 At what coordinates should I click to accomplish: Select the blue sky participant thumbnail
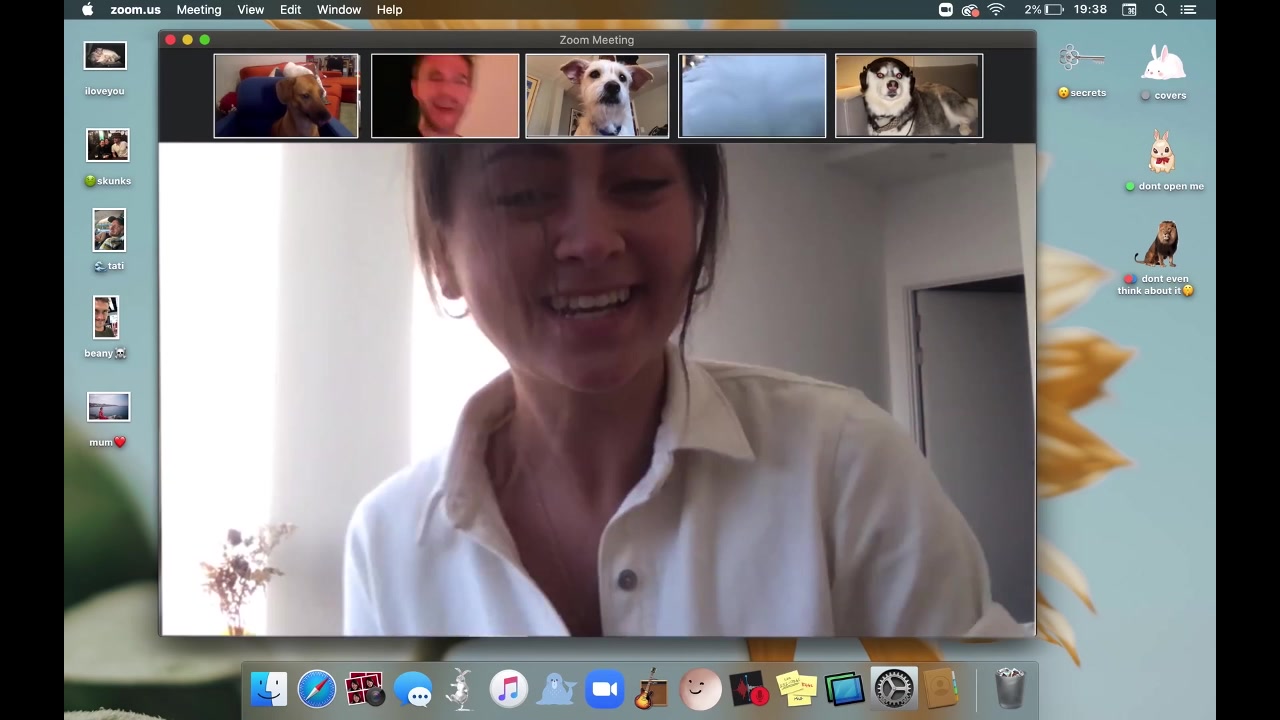click(x=753, y=96)
